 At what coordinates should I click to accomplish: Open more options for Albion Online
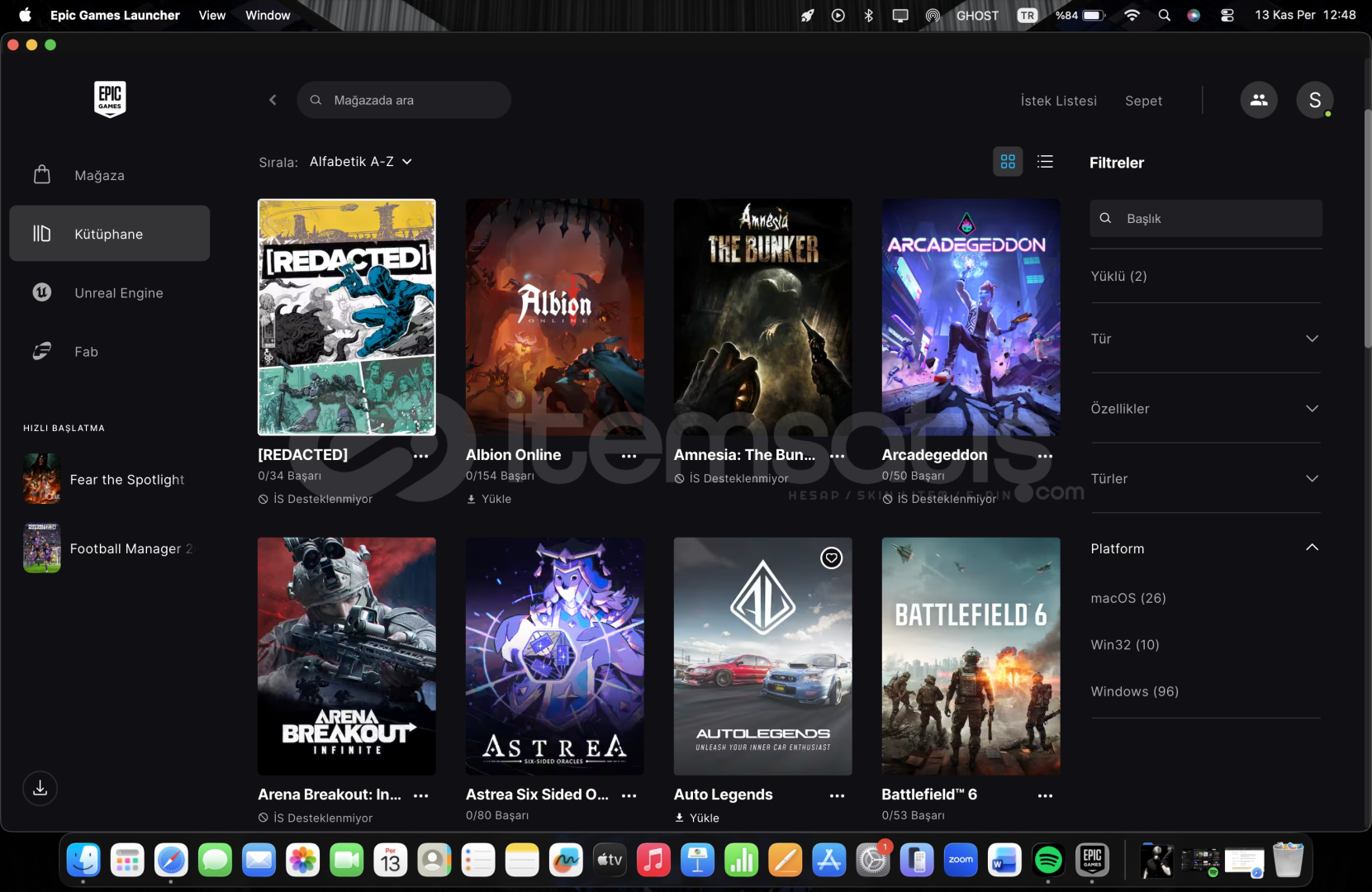coord(629,456)
